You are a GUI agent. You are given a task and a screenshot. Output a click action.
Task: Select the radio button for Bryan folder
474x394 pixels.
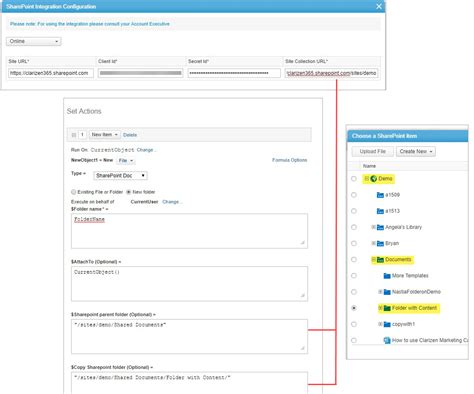[x=354, y=243]
